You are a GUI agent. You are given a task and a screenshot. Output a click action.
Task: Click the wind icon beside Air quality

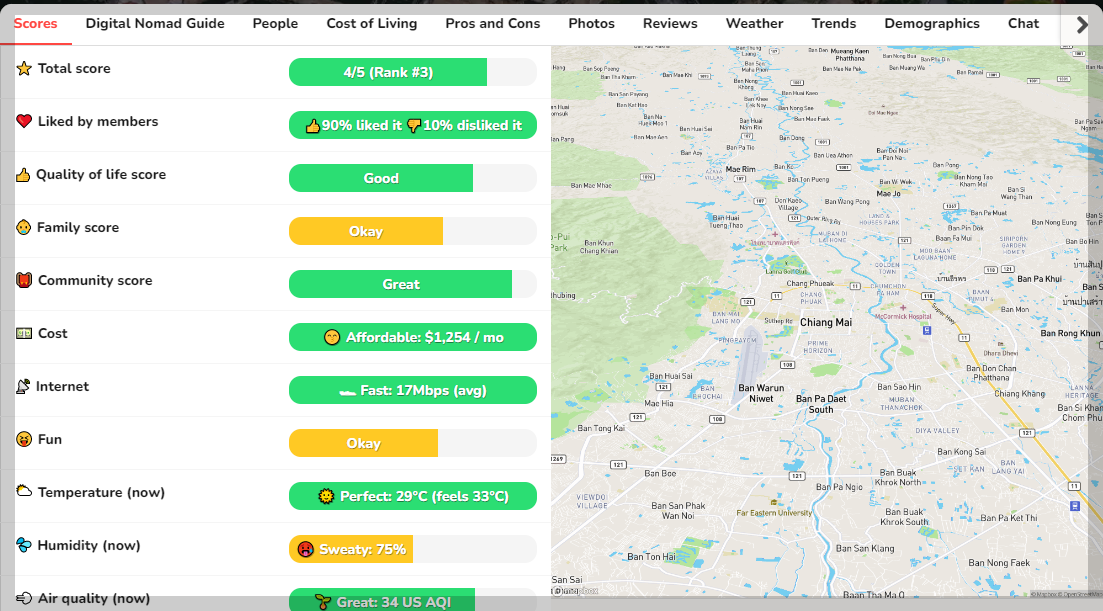coord(24,598)
